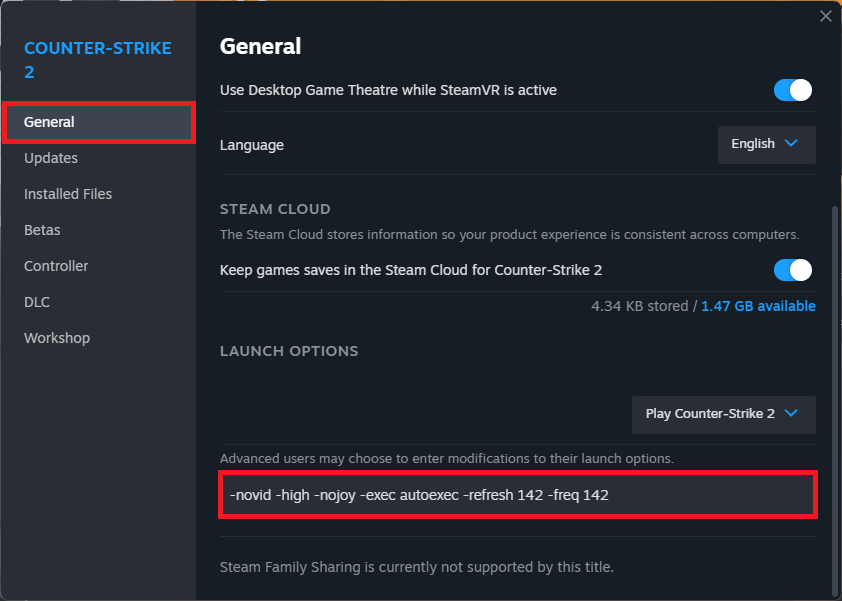Toggle Desktop Game Theatre while SteamVR setting
This screenshot has height=601, width=842.
[x=793, y=90]
